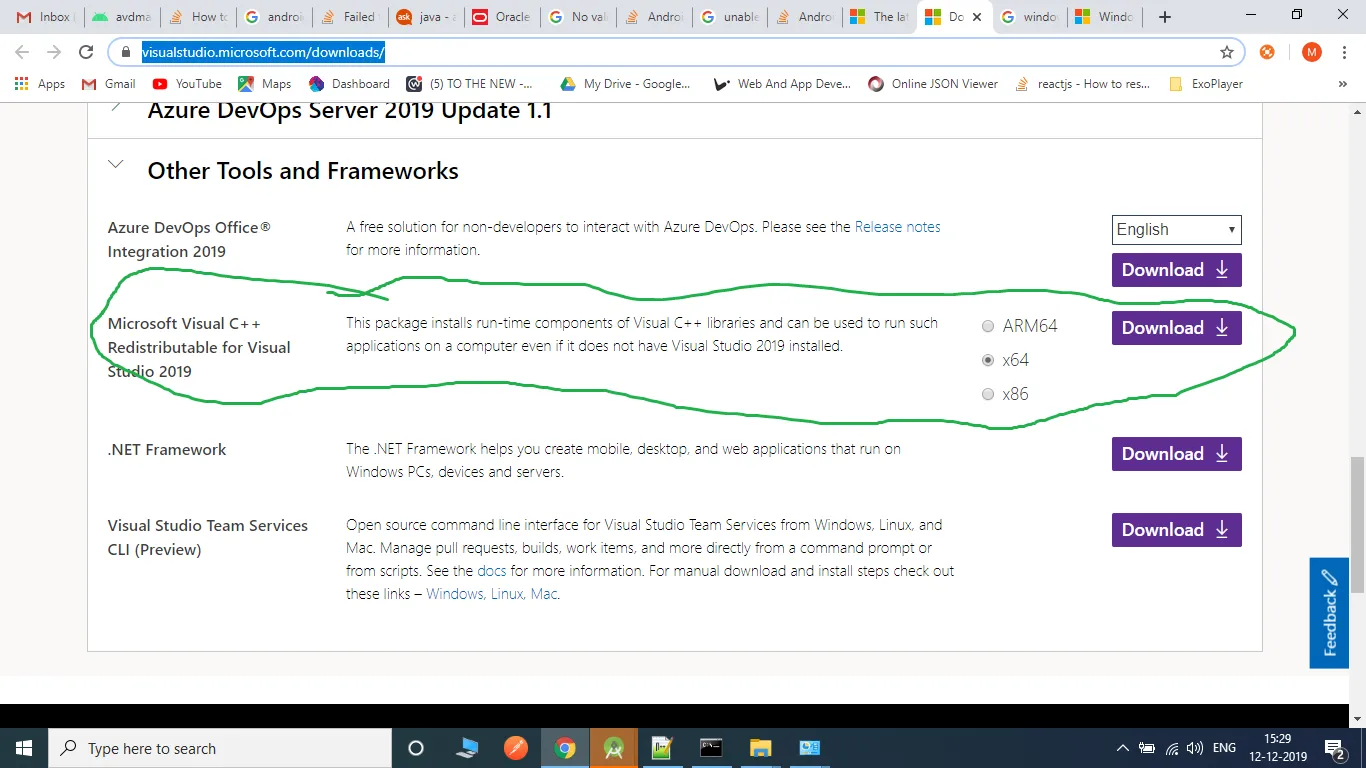Switch to the 'avdma' tab

click(x=121, y=16)
